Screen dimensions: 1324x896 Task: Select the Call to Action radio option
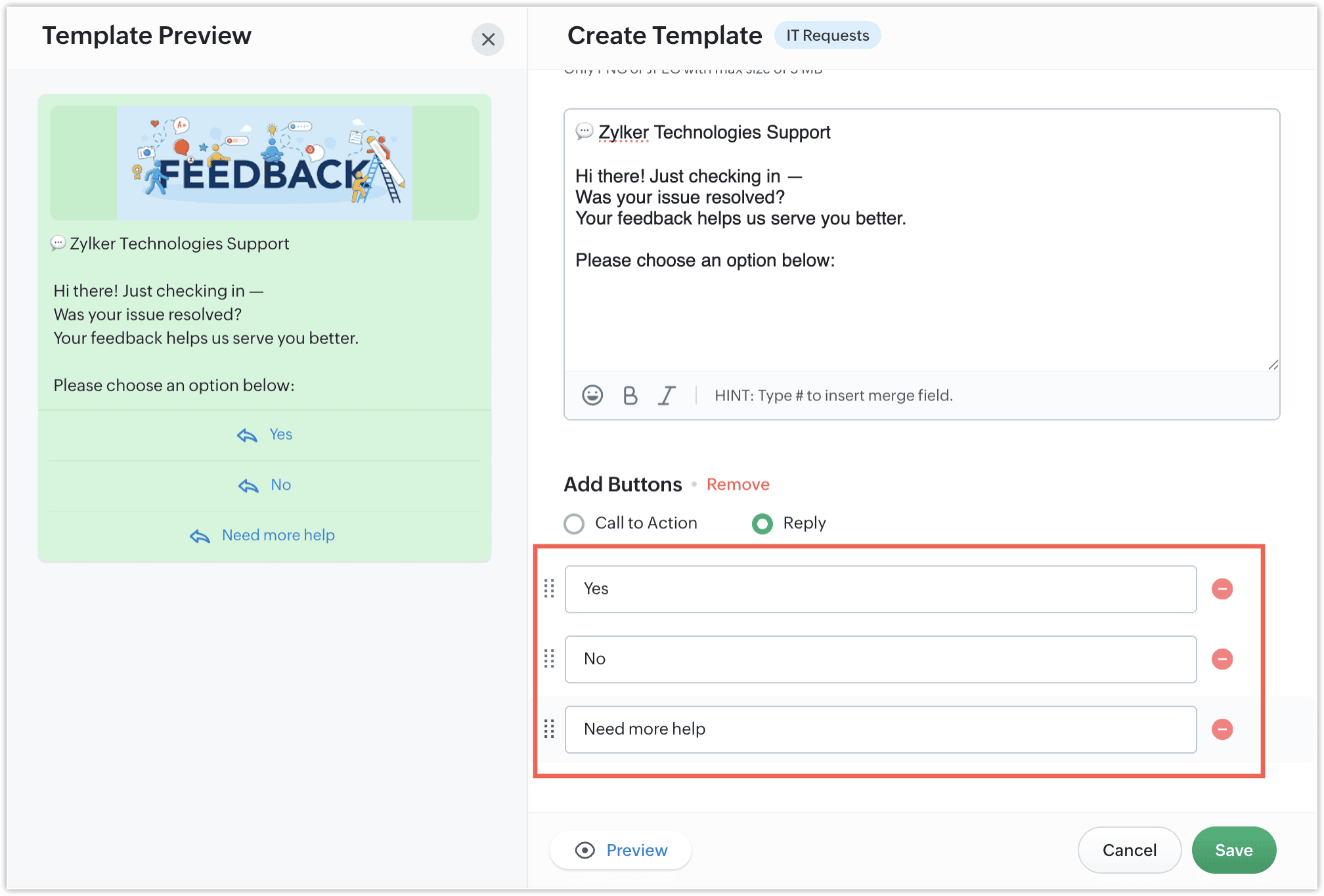click(574, 524)
